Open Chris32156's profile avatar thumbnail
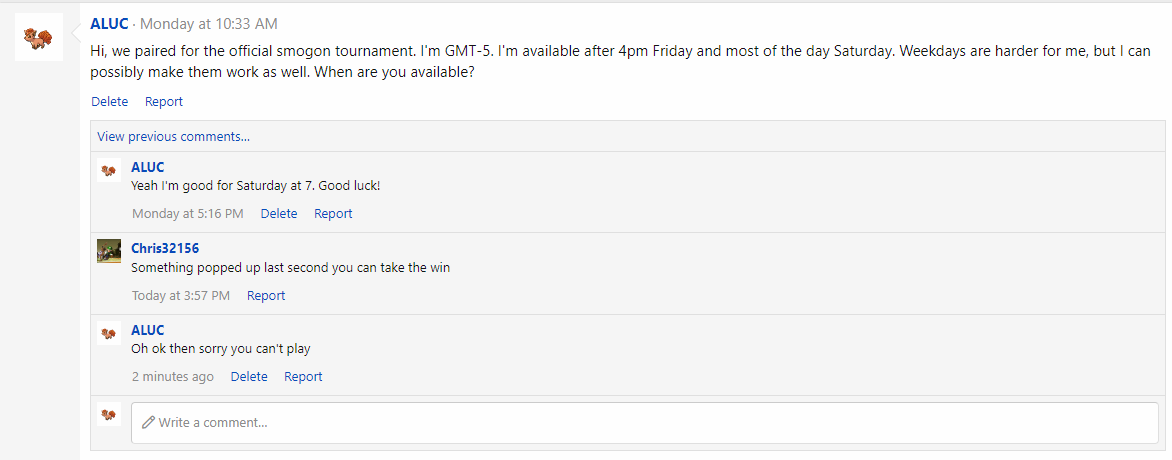Image resolution: width=1172 pixels, height=460 pixels. click(x=109, y=251)
